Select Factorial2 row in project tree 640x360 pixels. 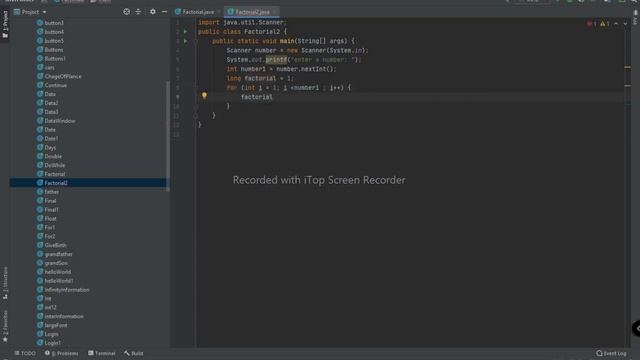click(x=88, y=183)
